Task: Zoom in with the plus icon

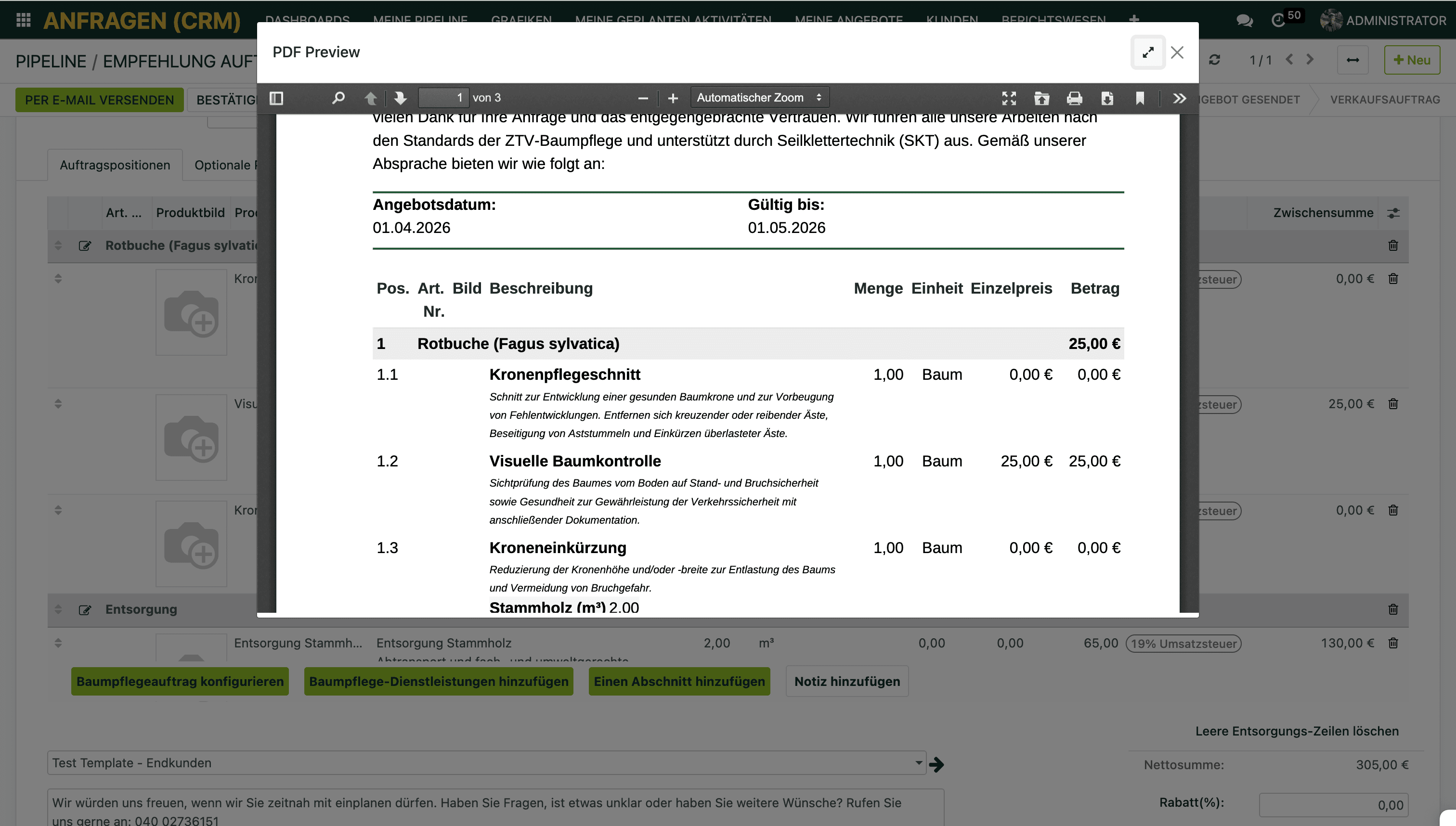Action: (673, 98)
